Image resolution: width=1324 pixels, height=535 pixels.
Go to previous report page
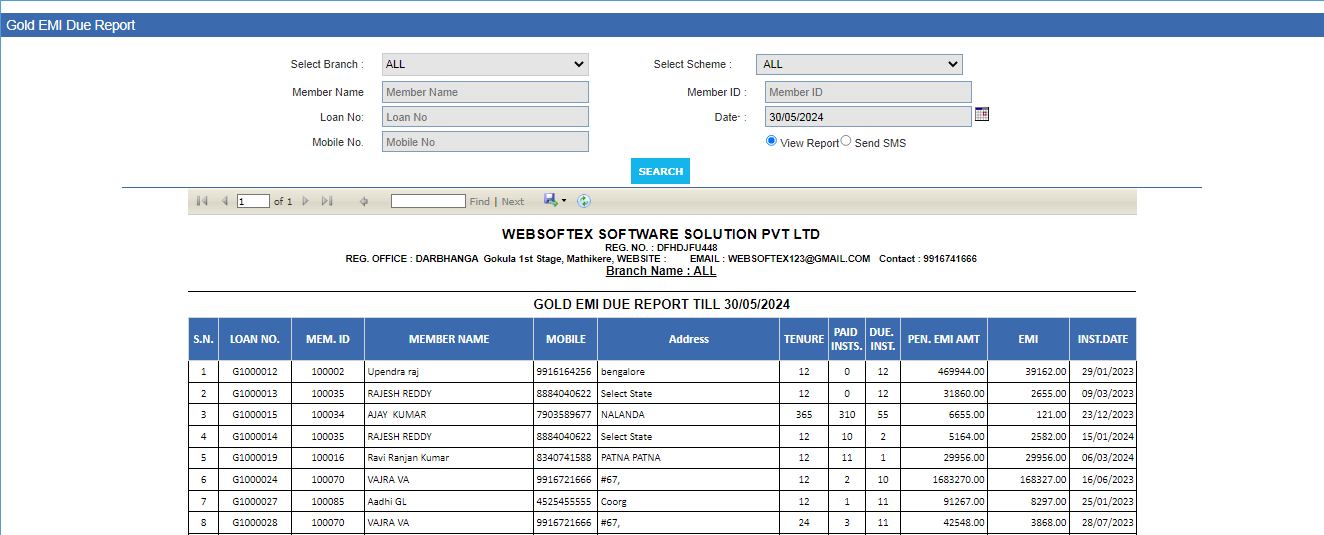tap(224, 201)
